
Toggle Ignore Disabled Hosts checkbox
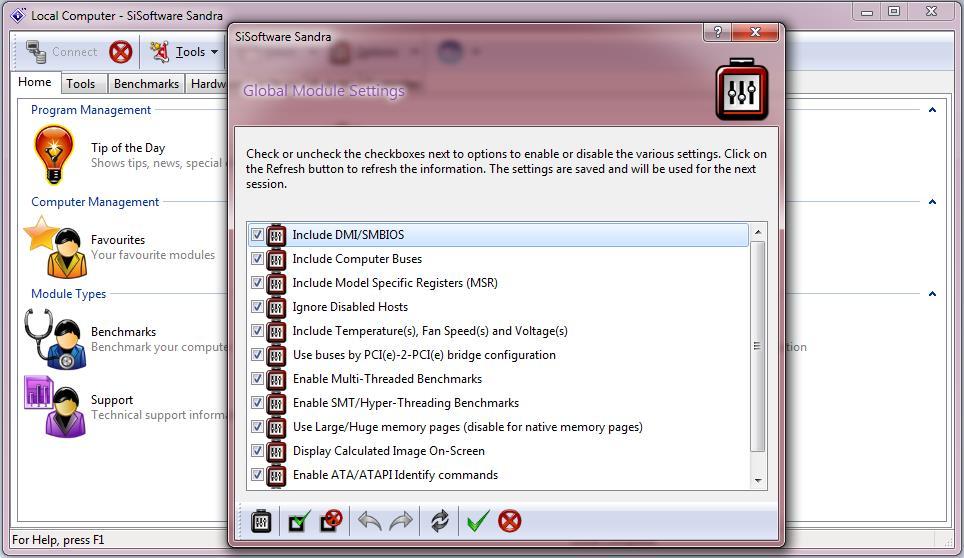[257, 307]
